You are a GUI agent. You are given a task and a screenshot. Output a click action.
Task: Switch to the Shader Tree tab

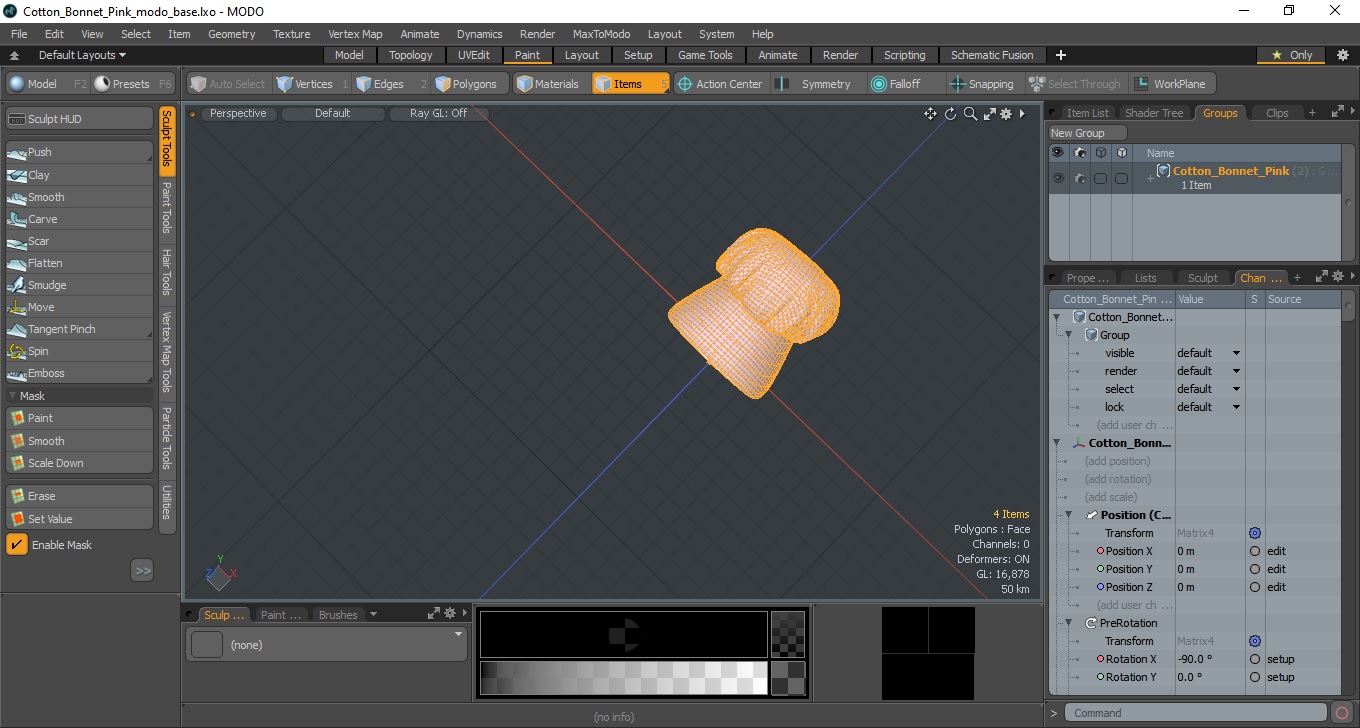pyautogui.click(x=1154, y=113)
